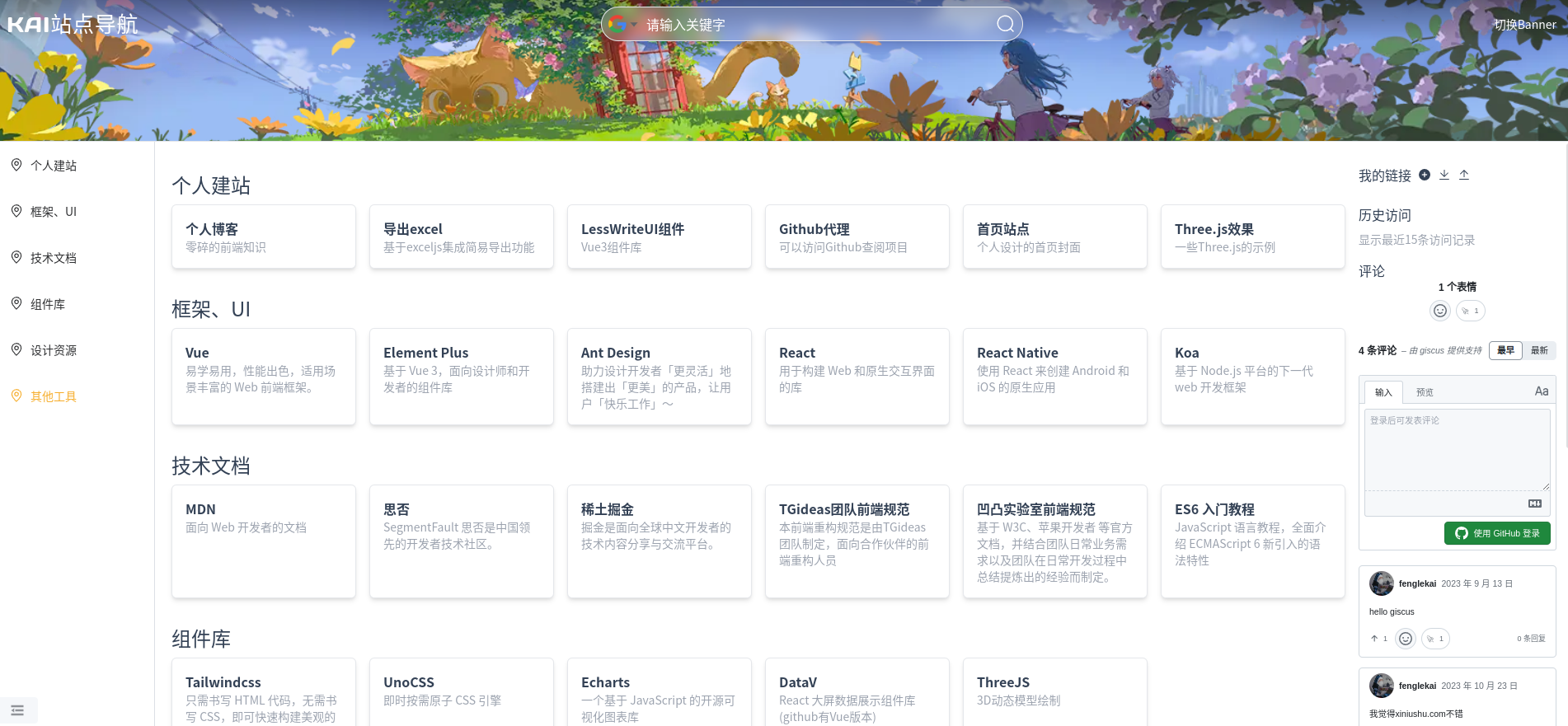
Task: Open the Element Plus card
Action: [462, 377]
